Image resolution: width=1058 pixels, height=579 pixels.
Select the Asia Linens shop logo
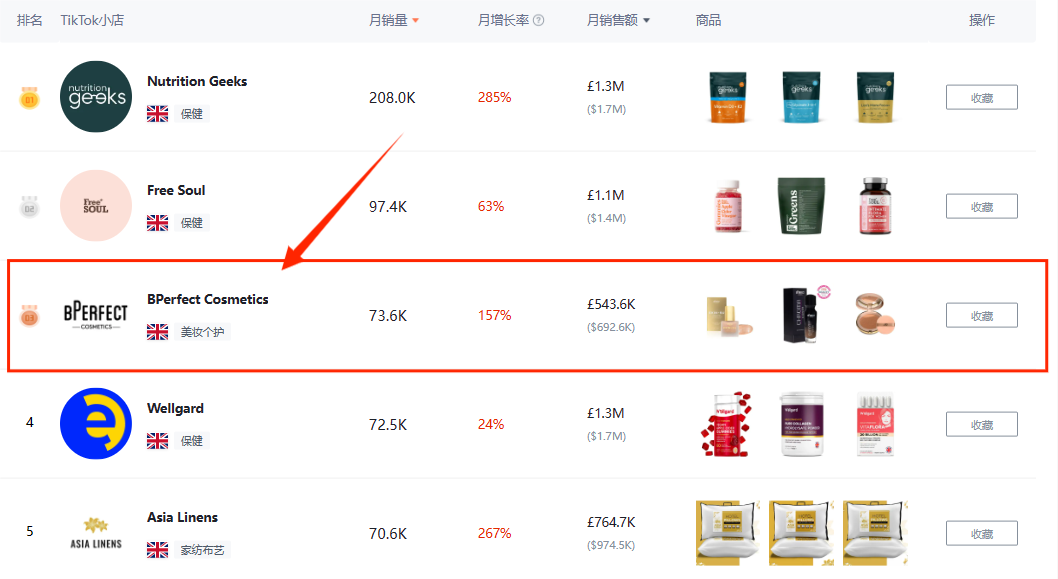[96, 533]
